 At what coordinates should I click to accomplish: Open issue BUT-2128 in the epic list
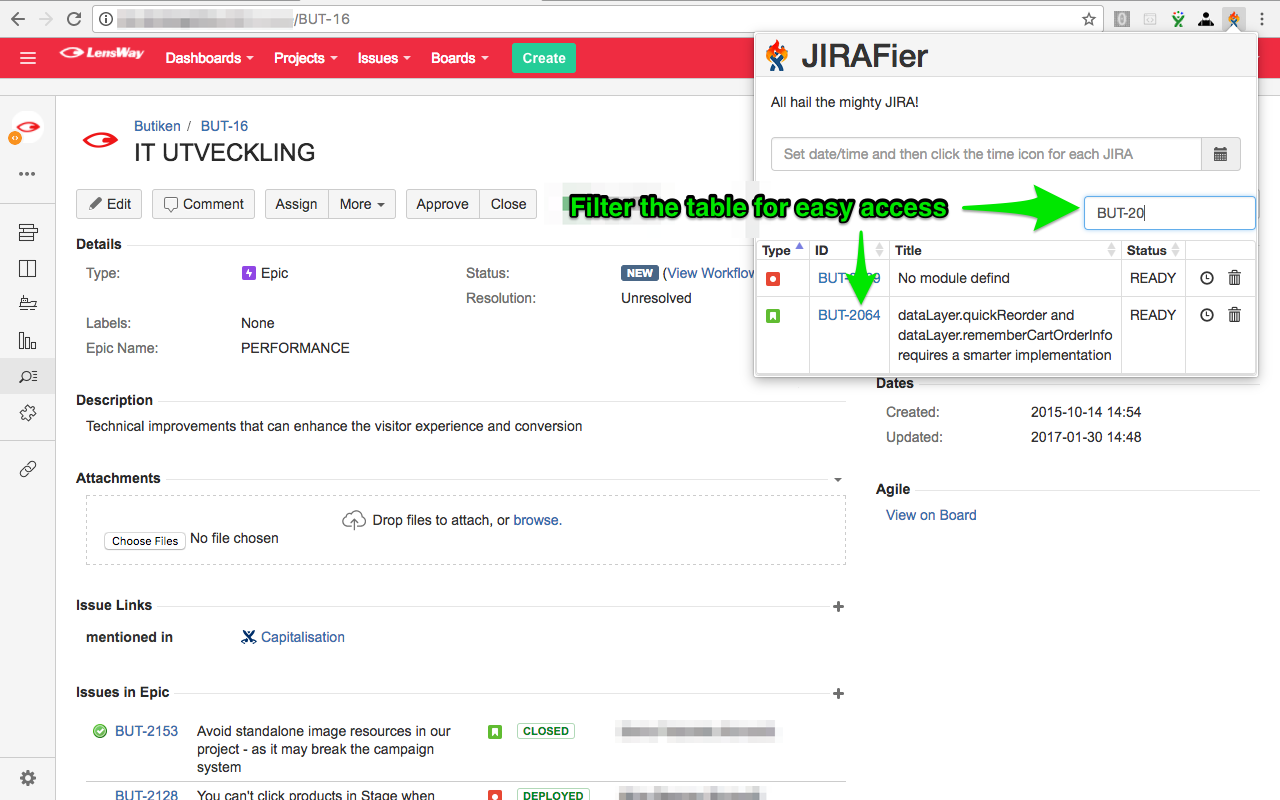click(x=146, y=795)
